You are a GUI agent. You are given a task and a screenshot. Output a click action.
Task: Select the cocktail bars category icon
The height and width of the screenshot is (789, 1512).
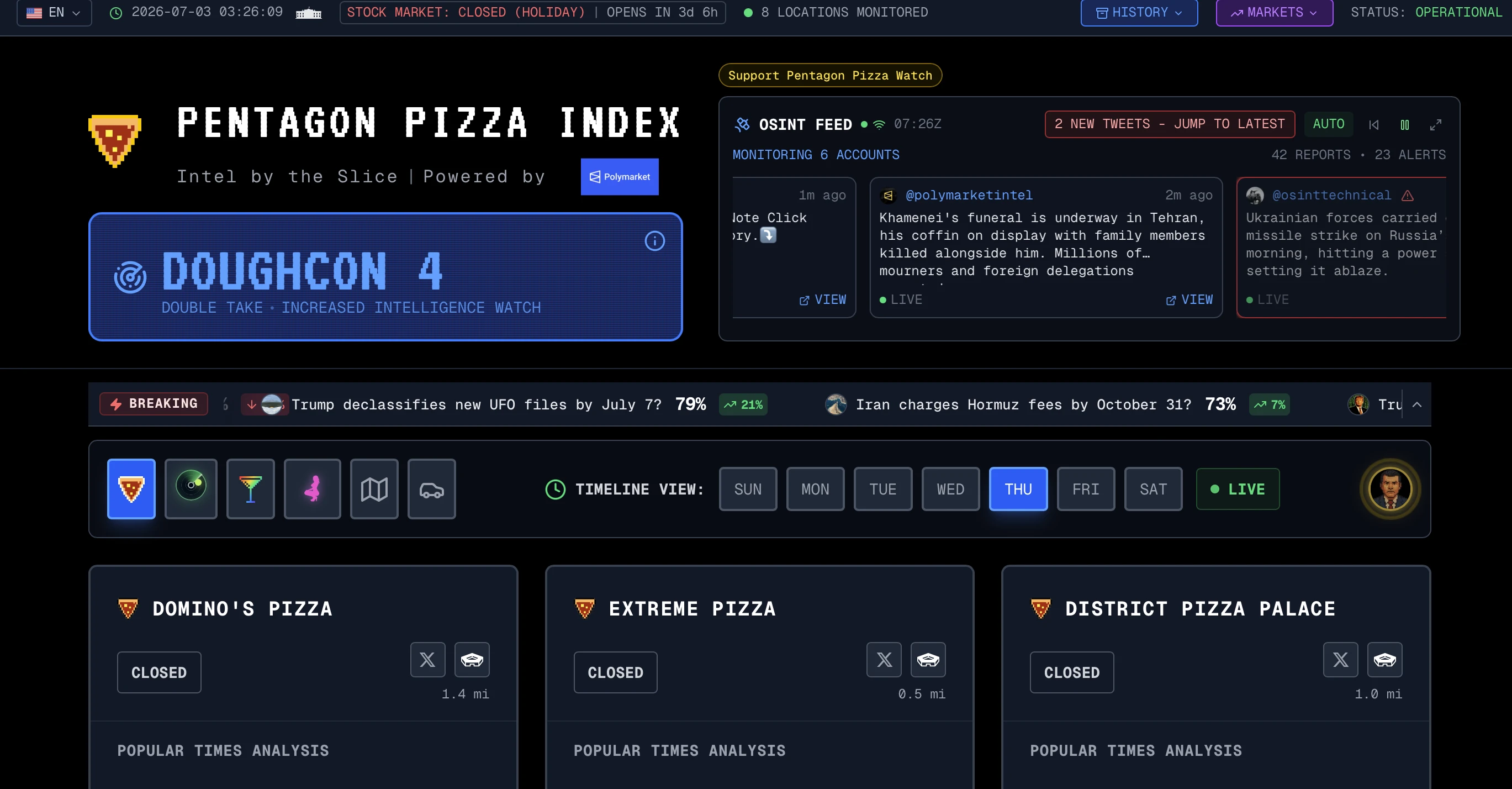pos(251,488)
